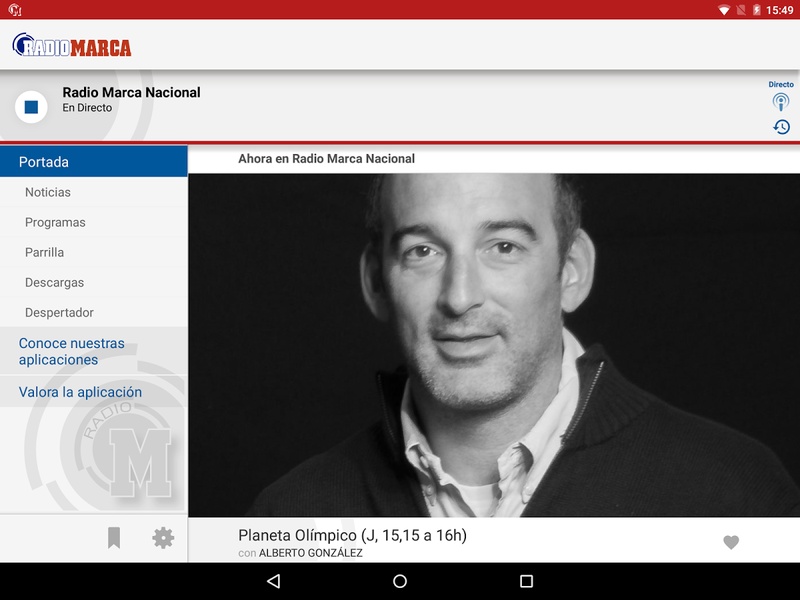The width and height of the screenshot is (800, 600).
Task: Tap the Android back navigation button
Action: click(273, 581)
